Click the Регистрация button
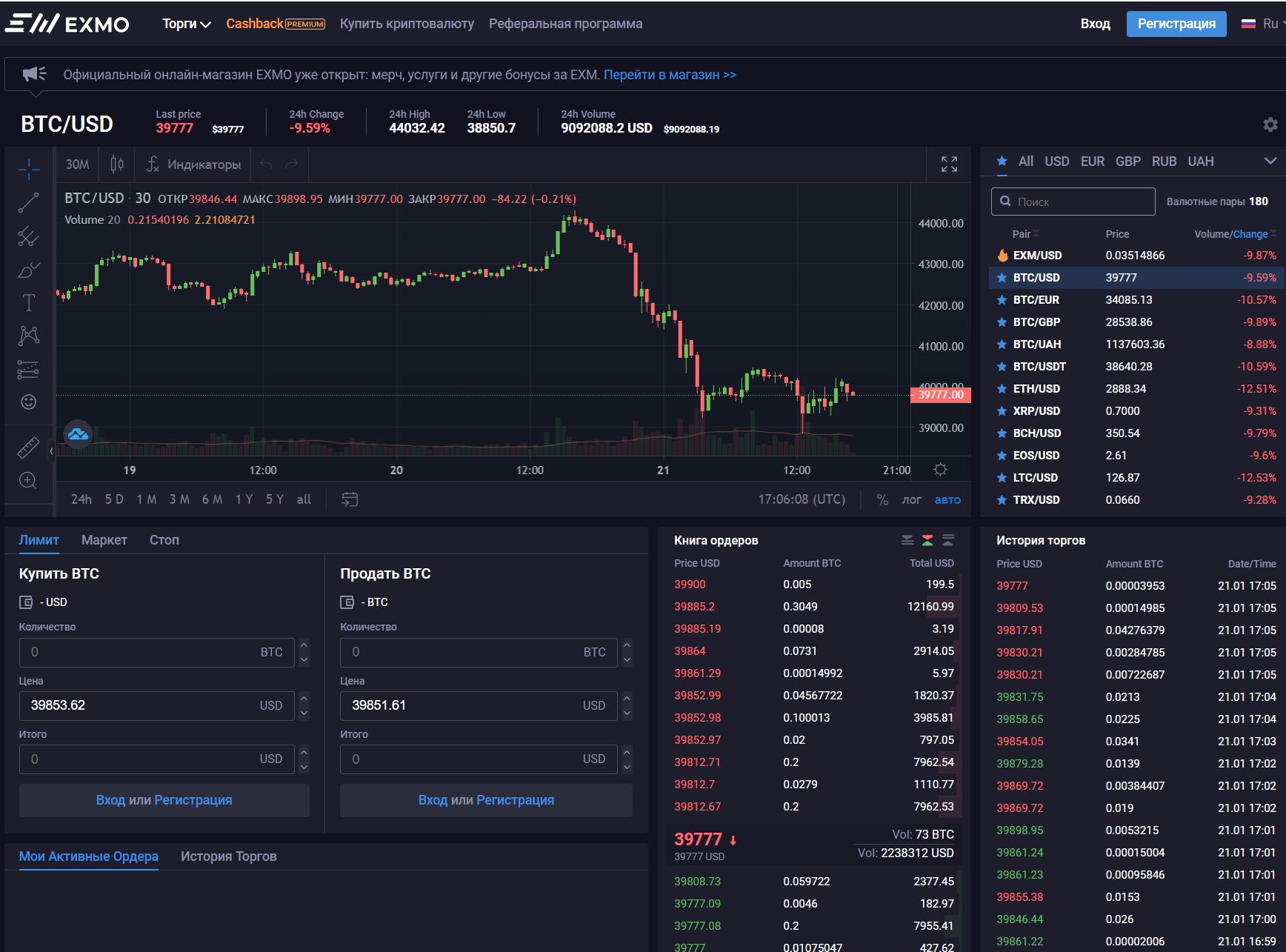1286x952 pixels. pos(1176,24)
